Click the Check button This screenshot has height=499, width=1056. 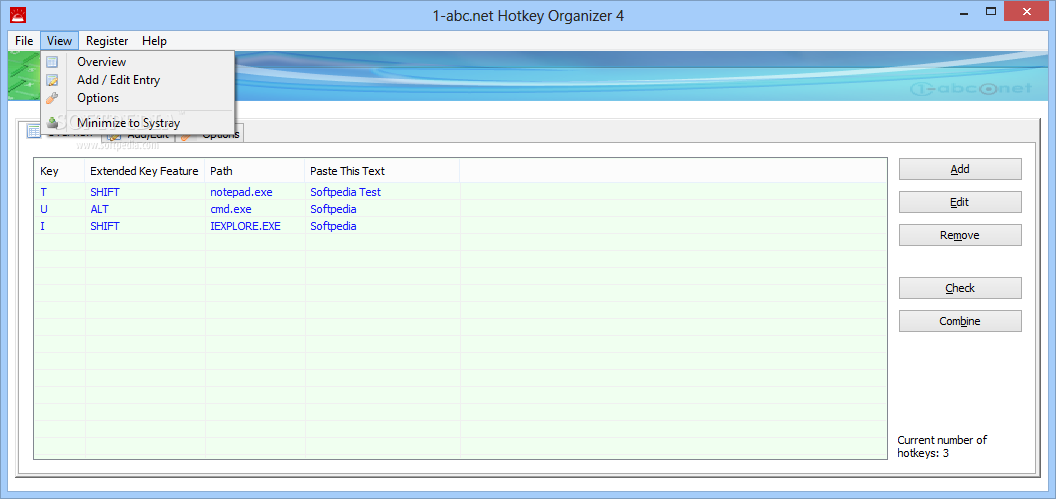coord(960,288)
